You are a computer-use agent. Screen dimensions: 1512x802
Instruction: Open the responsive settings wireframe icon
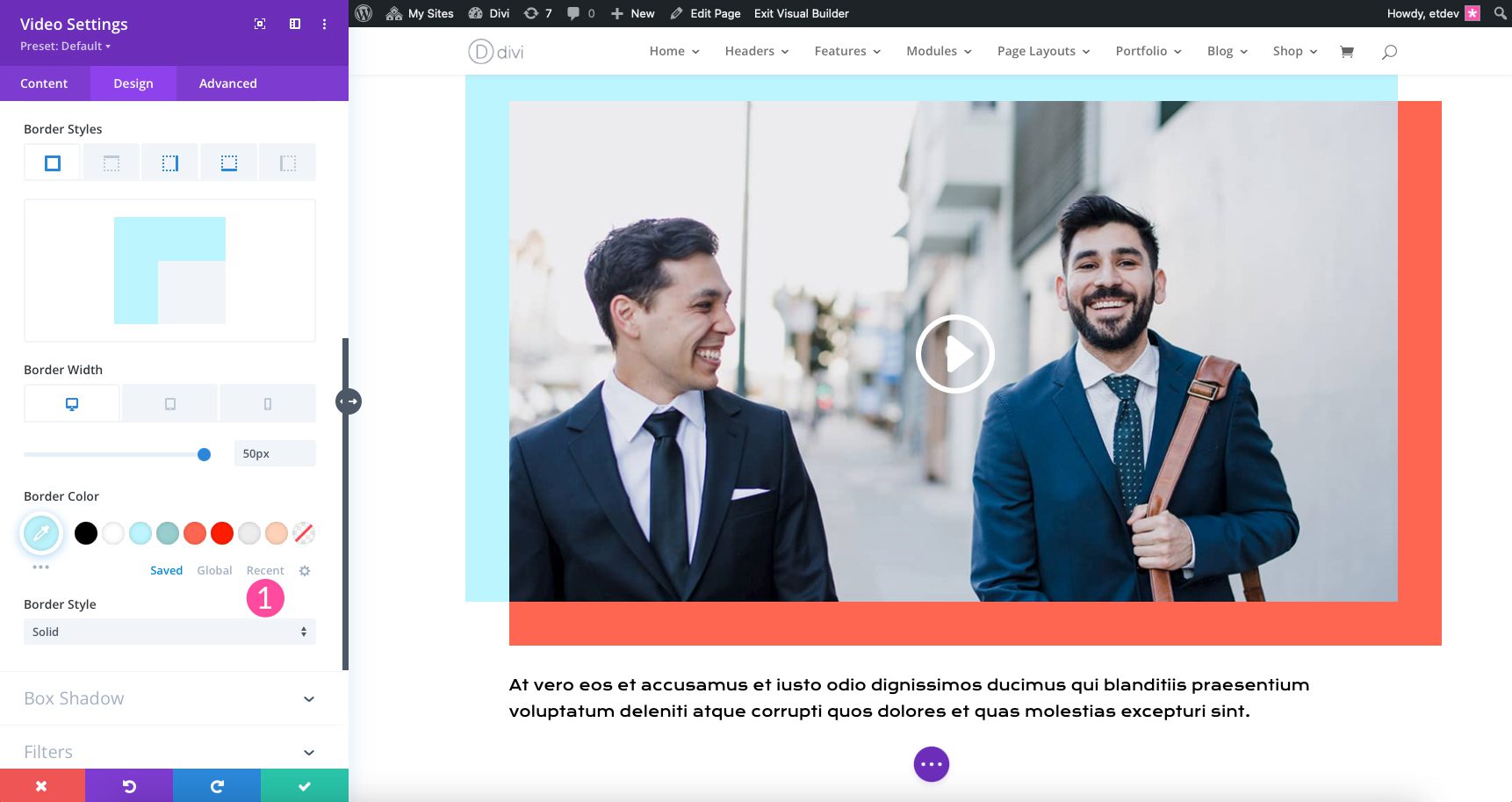(294, 24)
